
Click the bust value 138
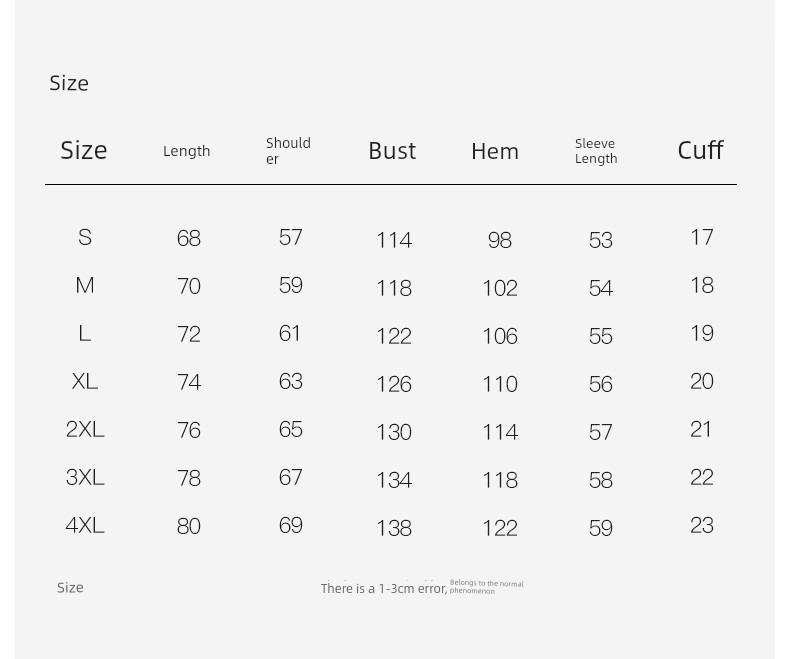(394, 528)
